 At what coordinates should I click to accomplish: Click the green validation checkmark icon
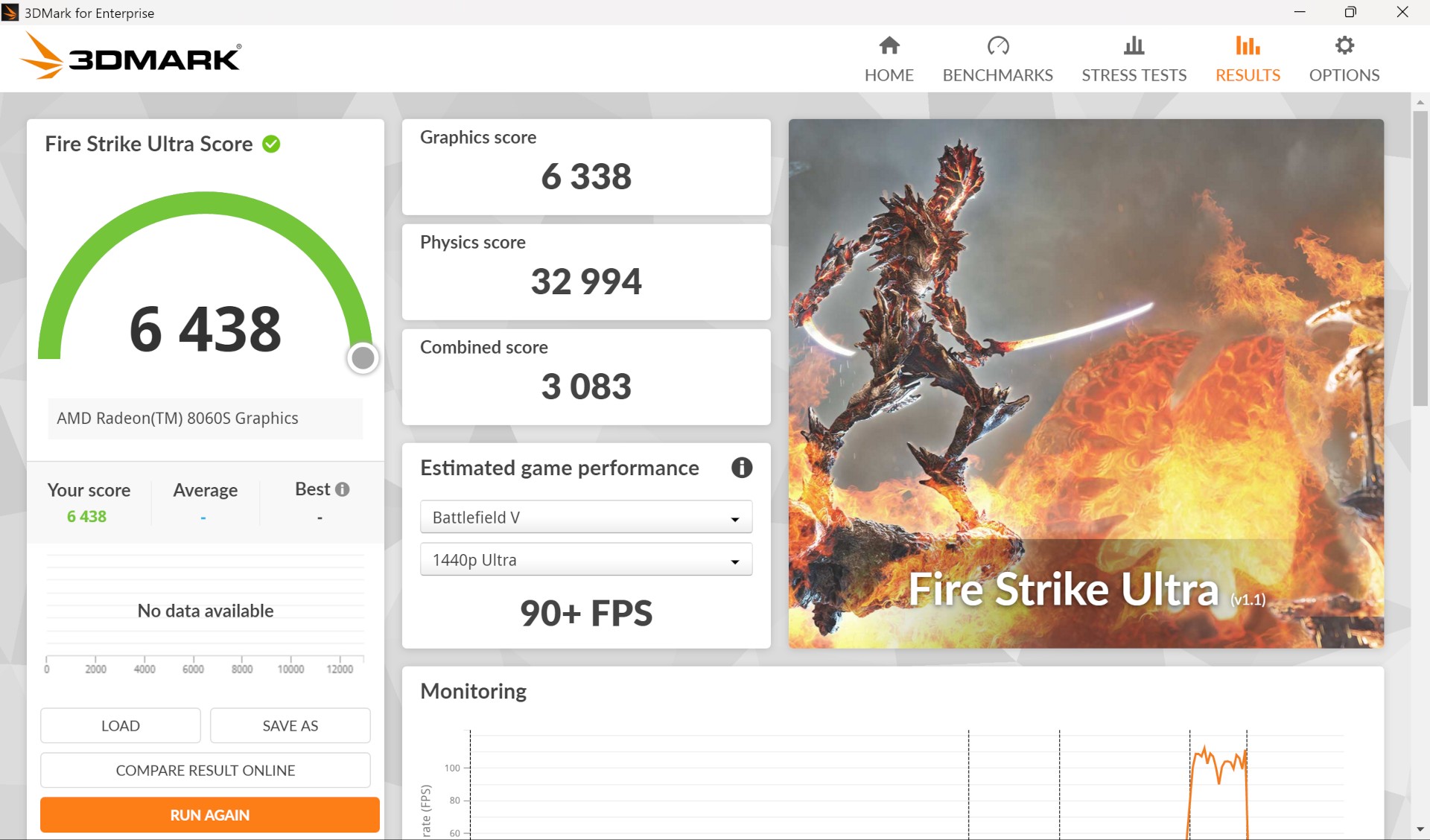[271, 144]
